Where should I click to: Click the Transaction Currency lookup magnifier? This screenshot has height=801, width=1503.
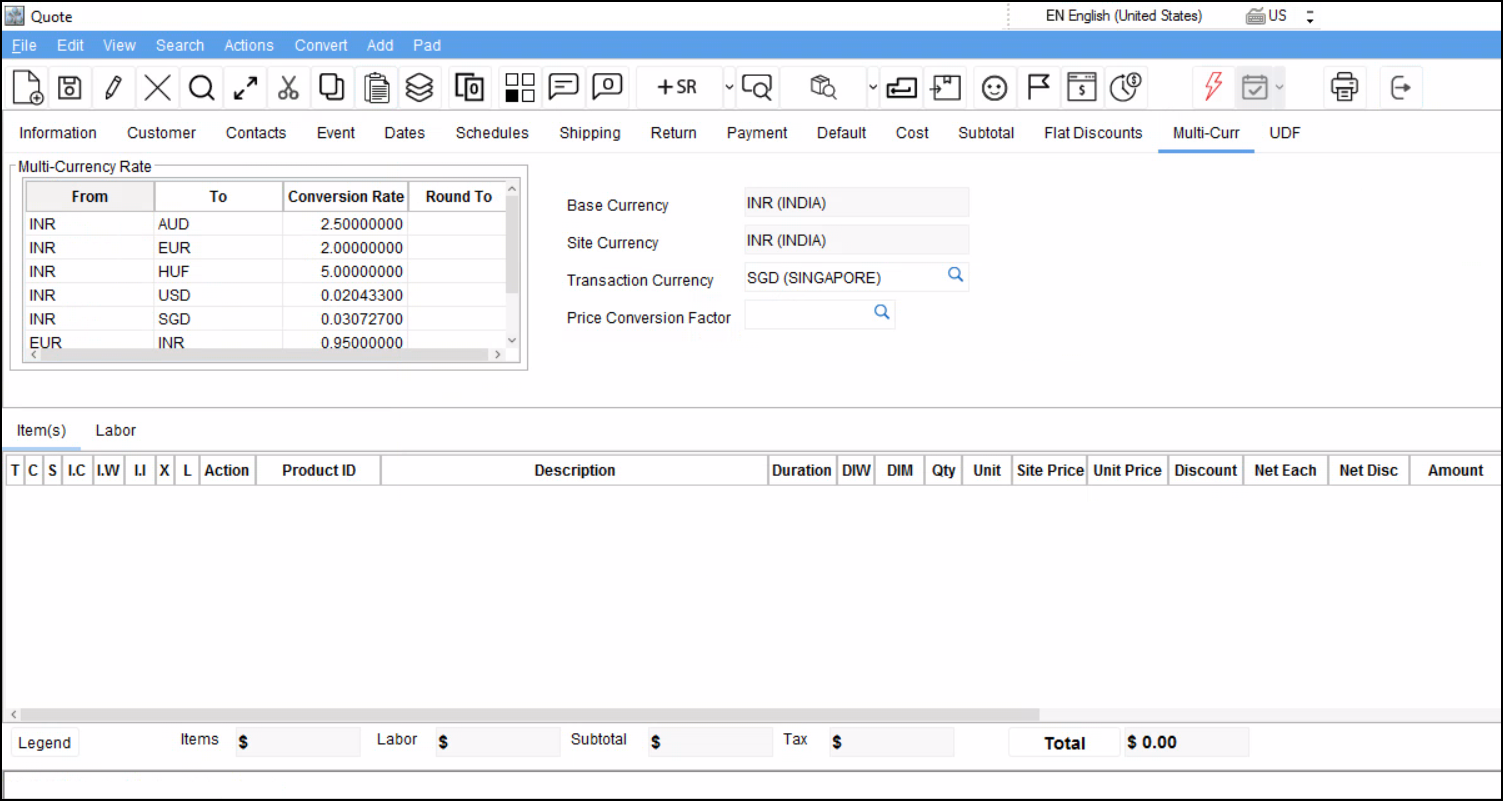point(955,275)
